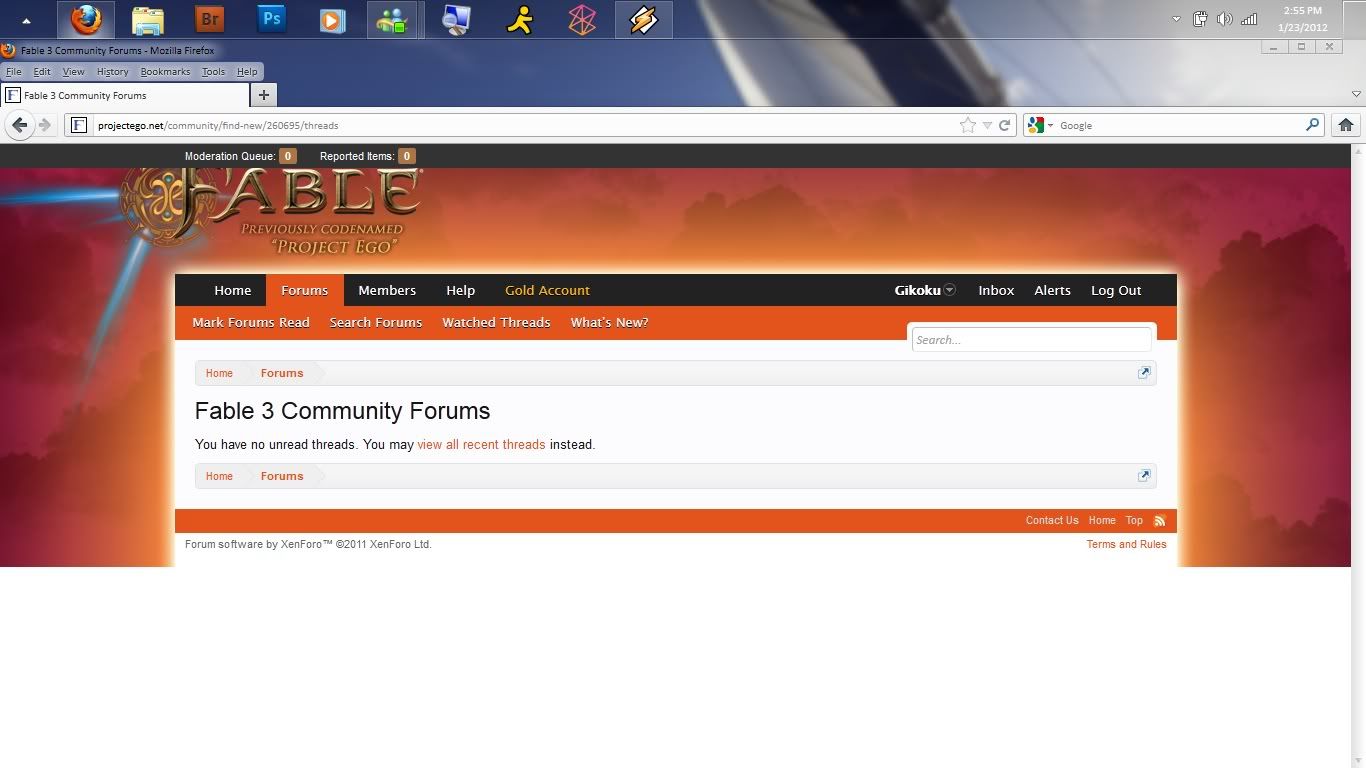Open Moderation Queue link

coord(240,156)
